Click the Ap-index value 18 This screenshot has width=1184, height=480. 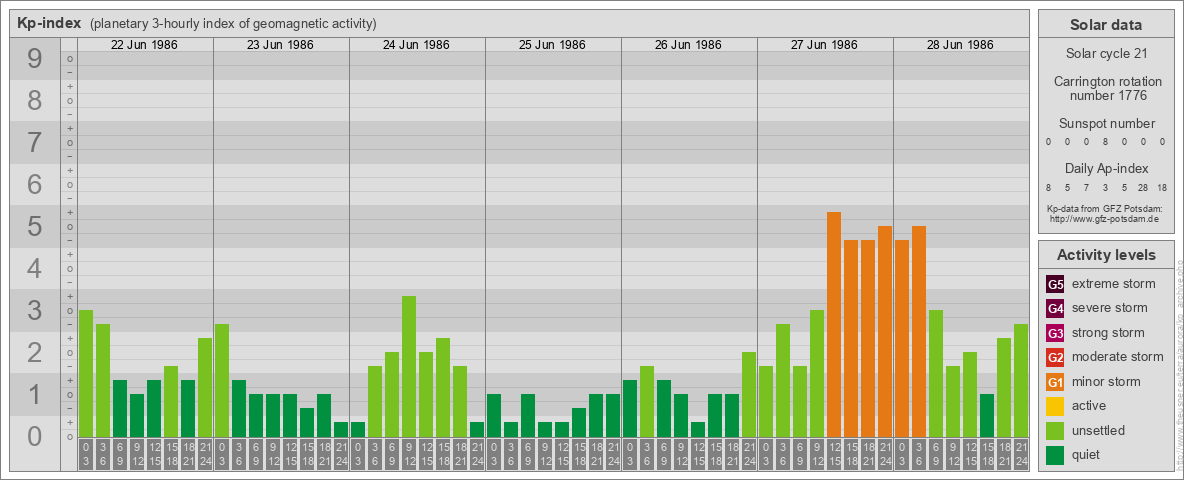pos(1162,187)
